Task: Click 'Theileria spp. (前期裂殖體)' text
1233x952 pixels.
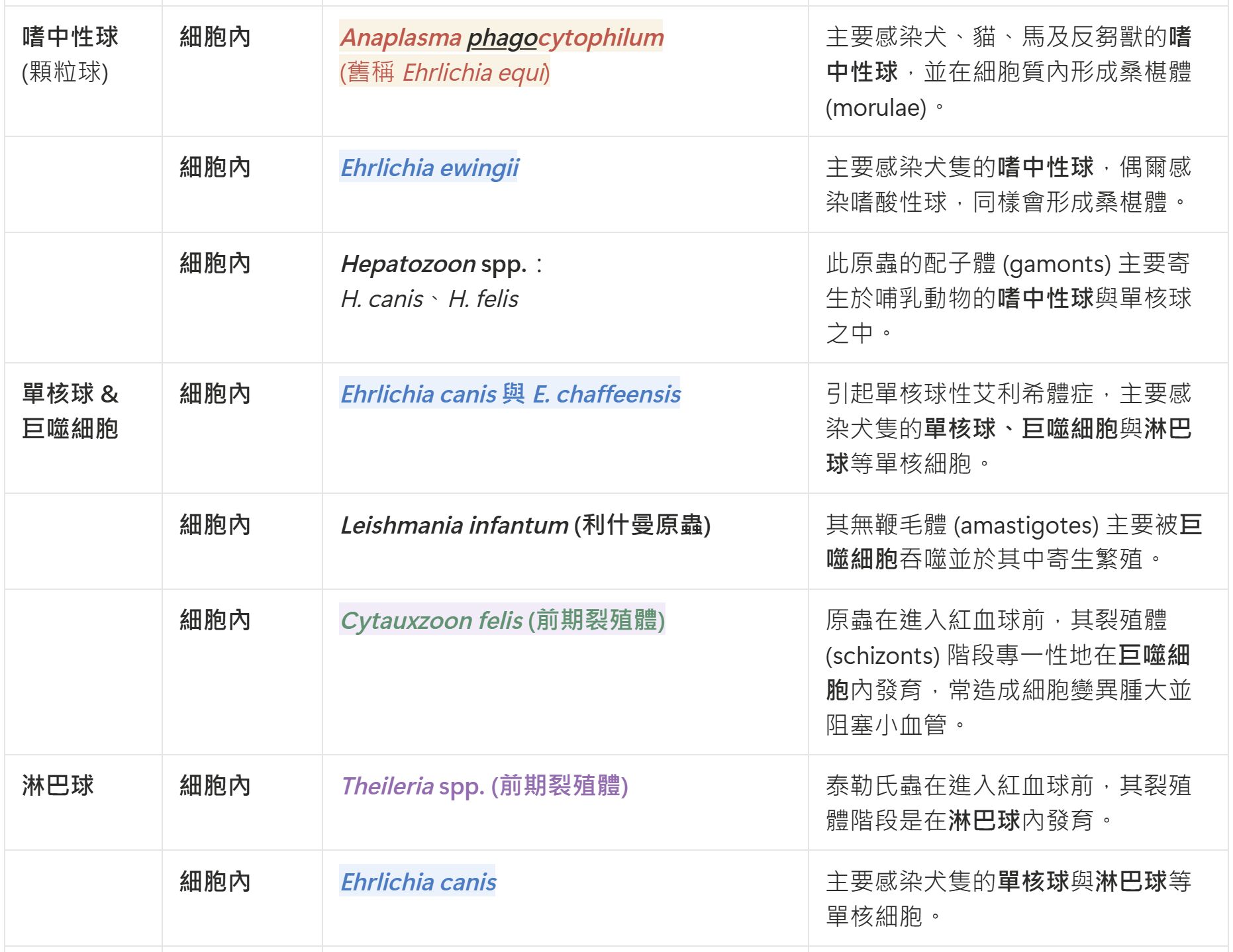Action: [484, 786]
